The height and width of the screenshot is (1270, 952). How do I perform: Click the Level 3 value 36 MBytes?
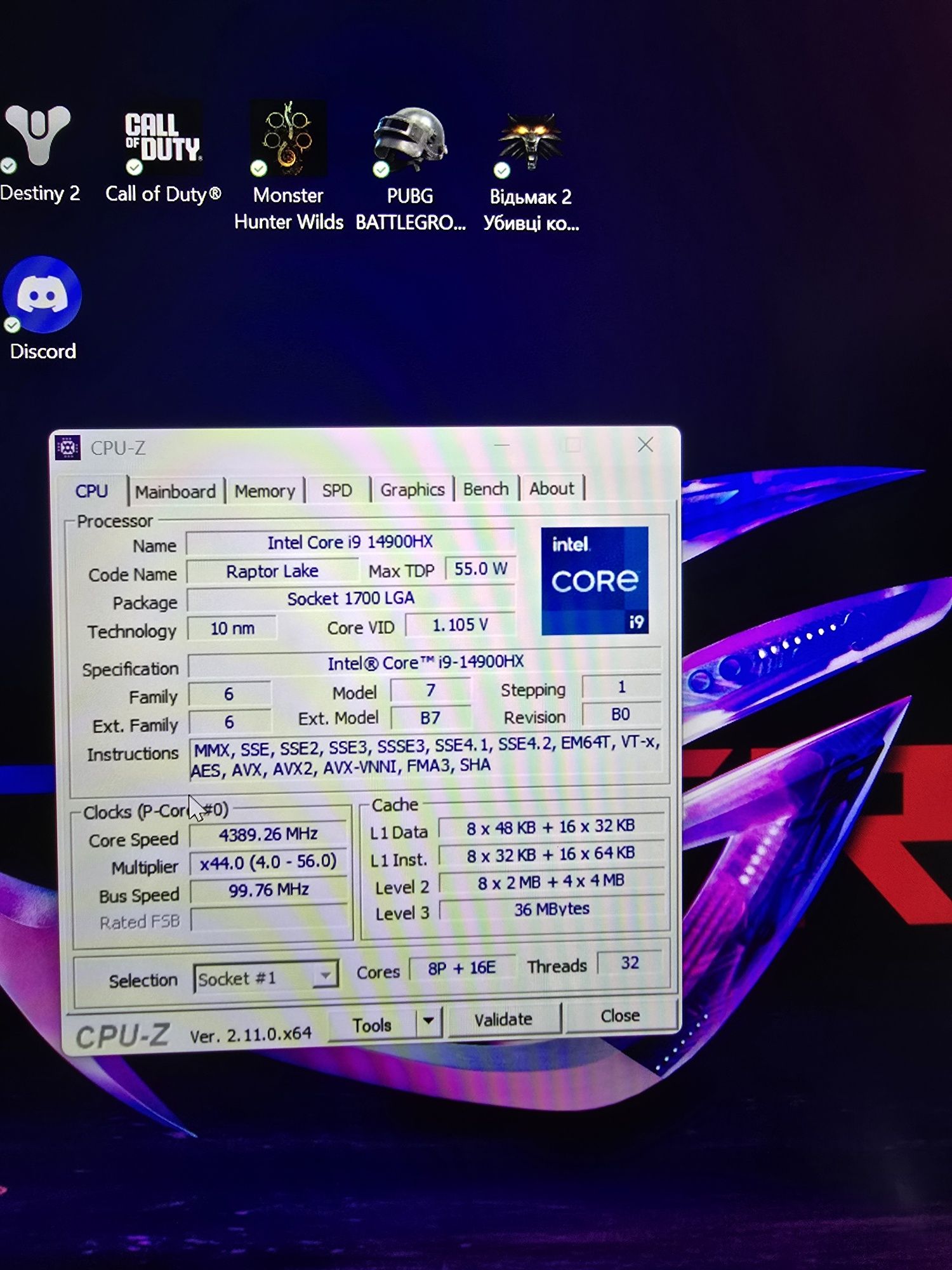552,909
